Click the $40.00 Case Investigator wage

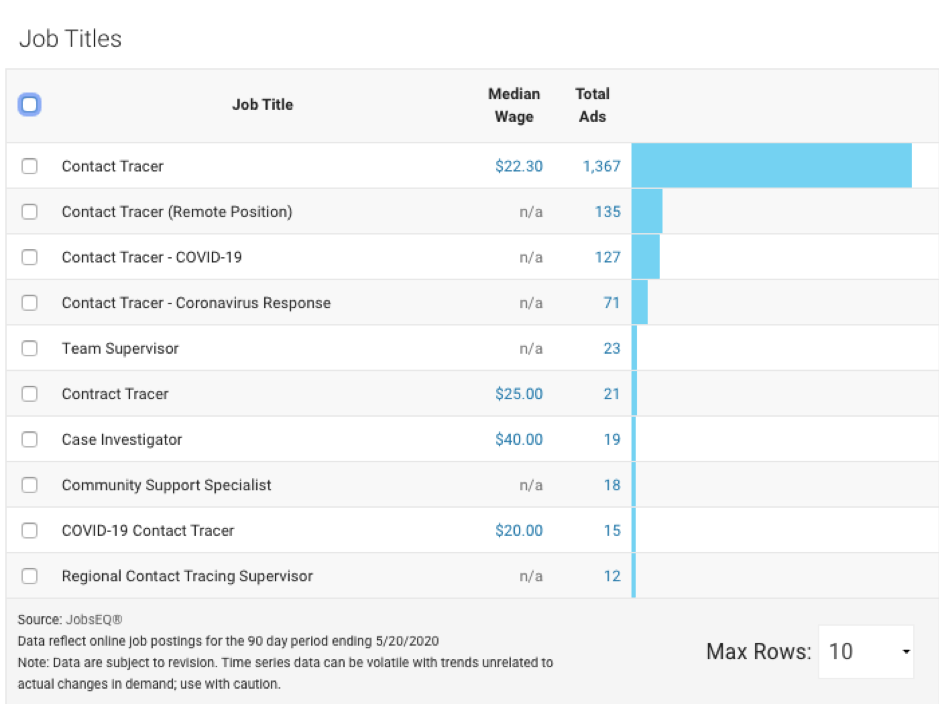point(519,439)
